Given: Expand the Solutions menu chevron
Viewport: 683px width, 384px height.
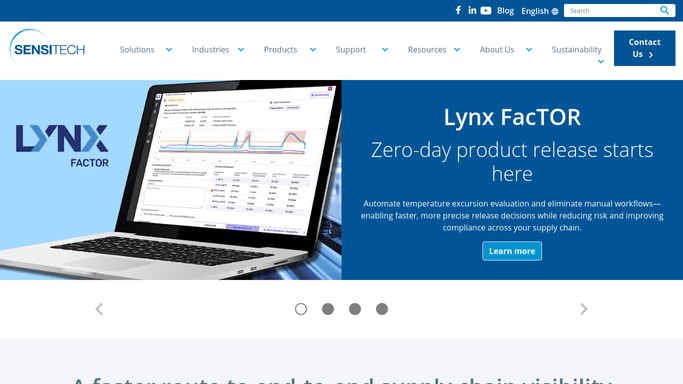Looking at the screenshot, I should 169,50.
